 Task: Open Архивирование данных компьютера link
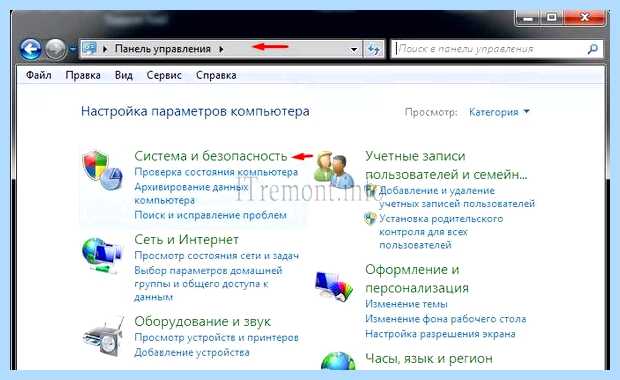click(191, 194)
